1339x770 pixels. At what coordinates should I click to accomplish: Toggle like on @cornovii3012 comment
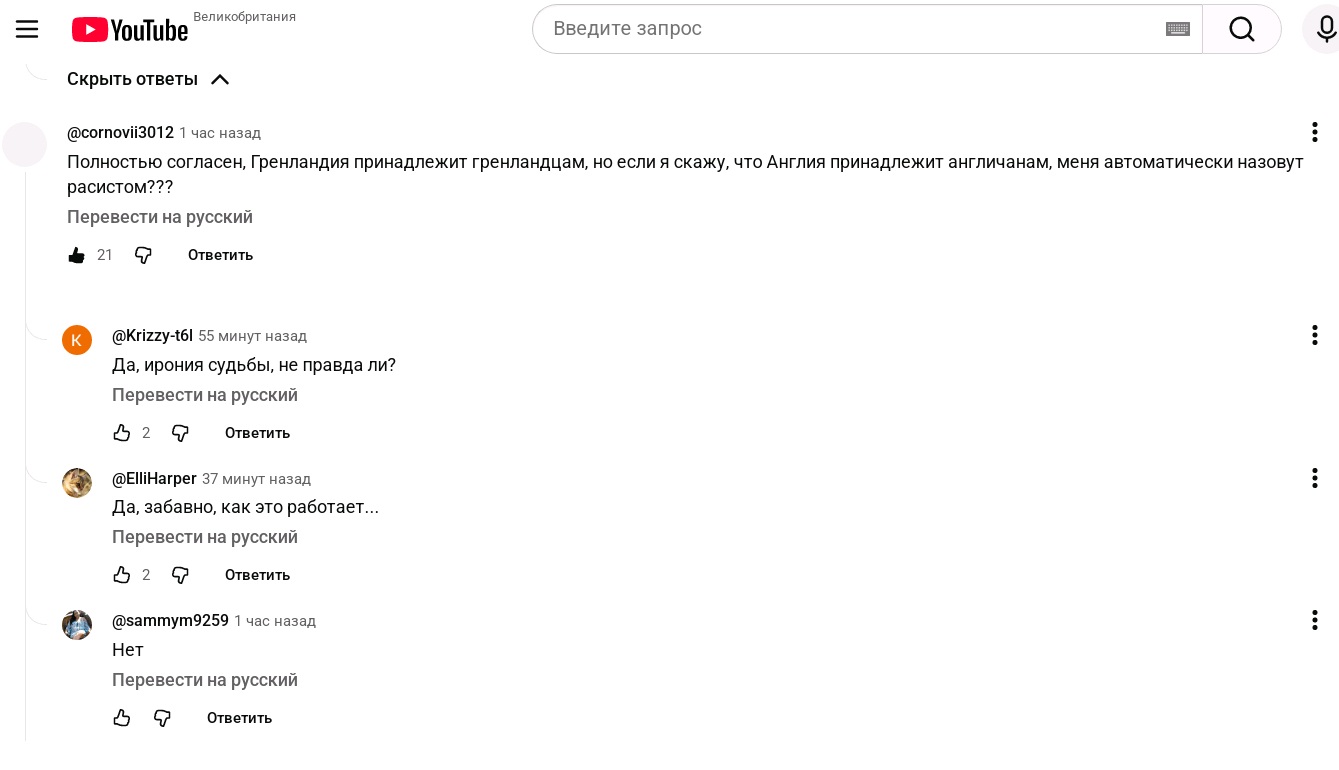[x=77, y=255]
